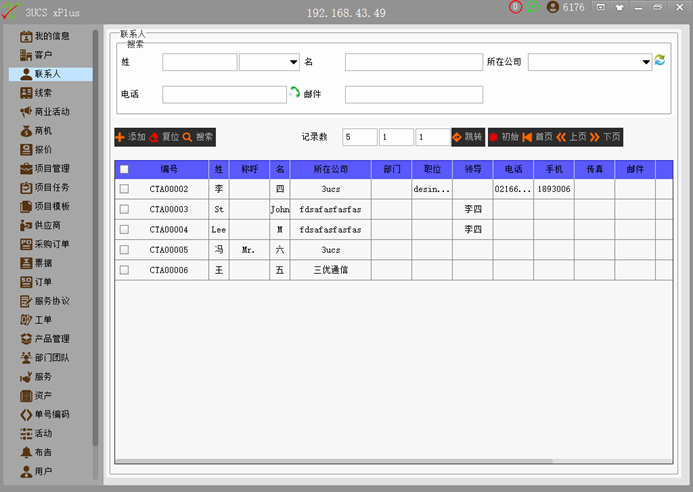Go to 首页 first page

[537, 137]
